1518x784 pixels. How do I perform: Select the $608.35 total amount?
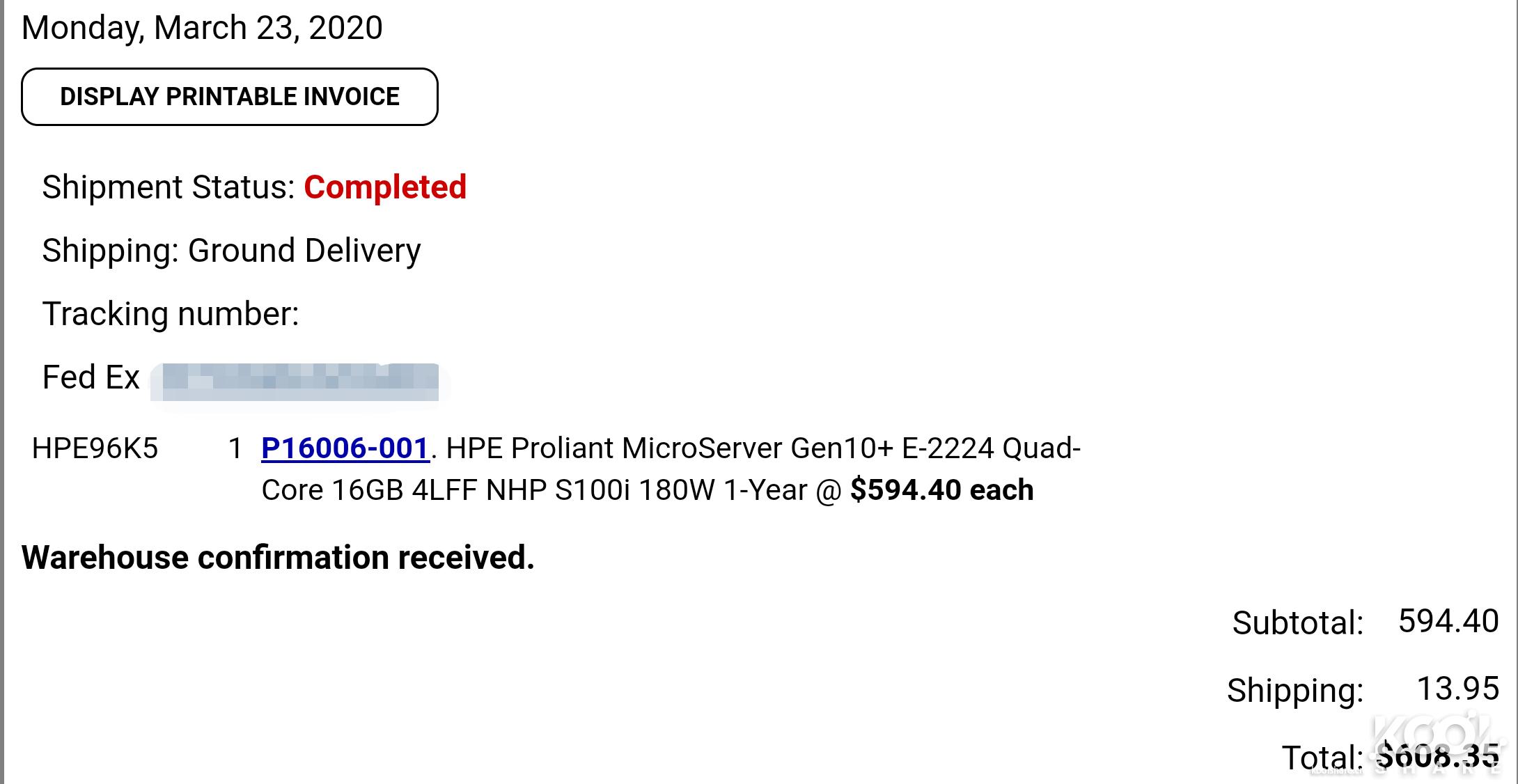click(1439, 756)
